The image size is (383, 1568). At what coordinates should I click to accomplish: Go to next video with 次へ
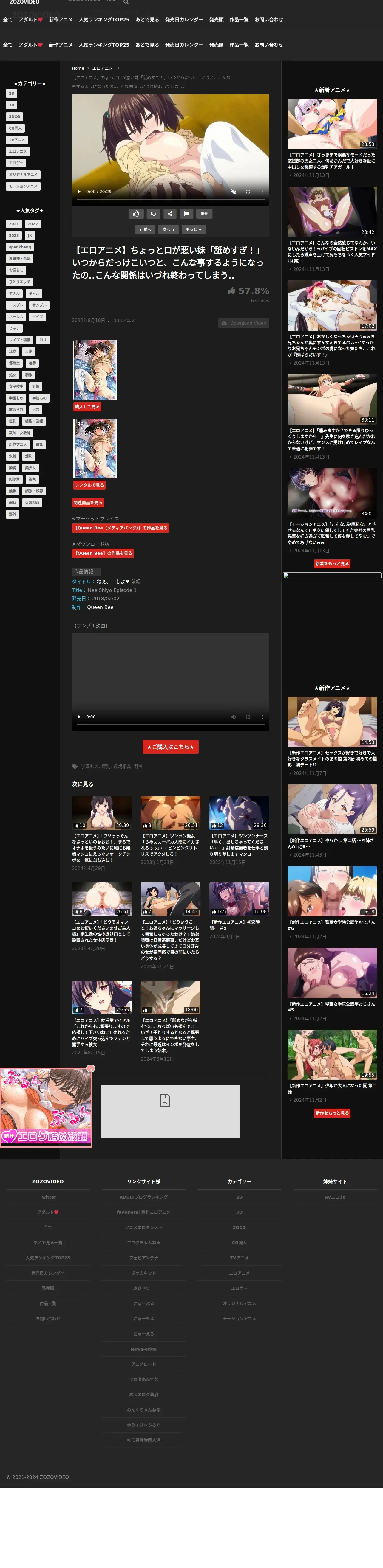pos(169,229)
